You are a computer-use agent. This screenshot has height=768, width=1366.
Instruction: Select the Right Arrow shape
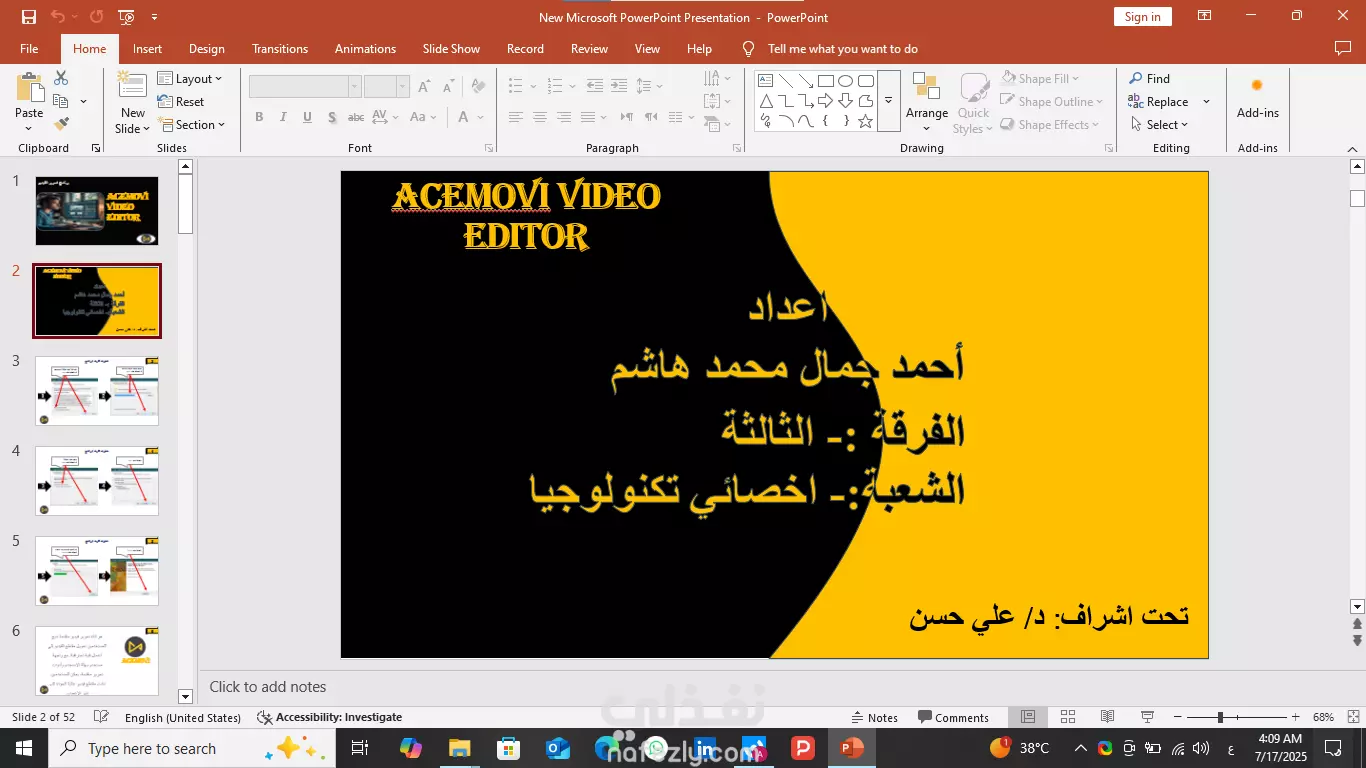click(825, 101)
